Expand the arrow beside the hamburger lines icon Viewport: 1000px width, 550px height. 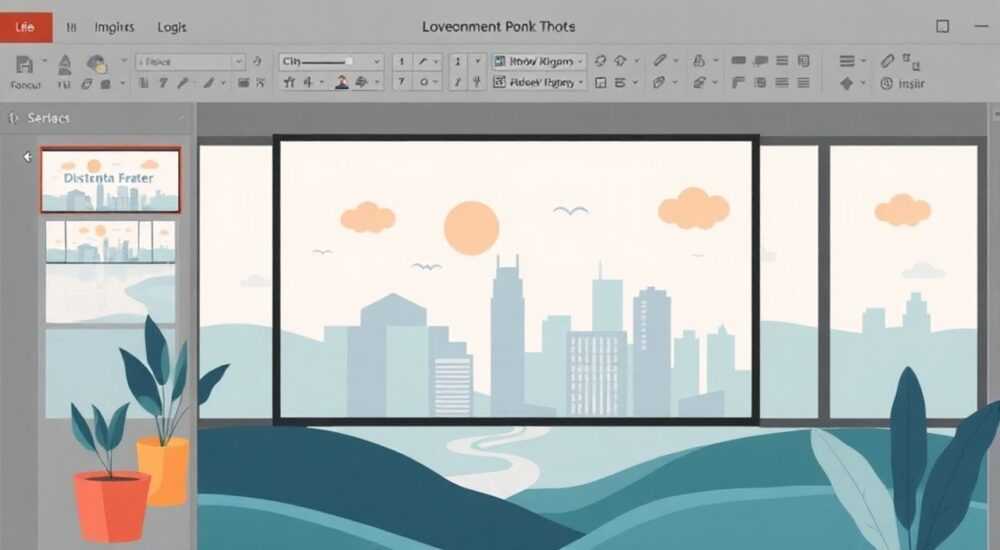[864, 61]
